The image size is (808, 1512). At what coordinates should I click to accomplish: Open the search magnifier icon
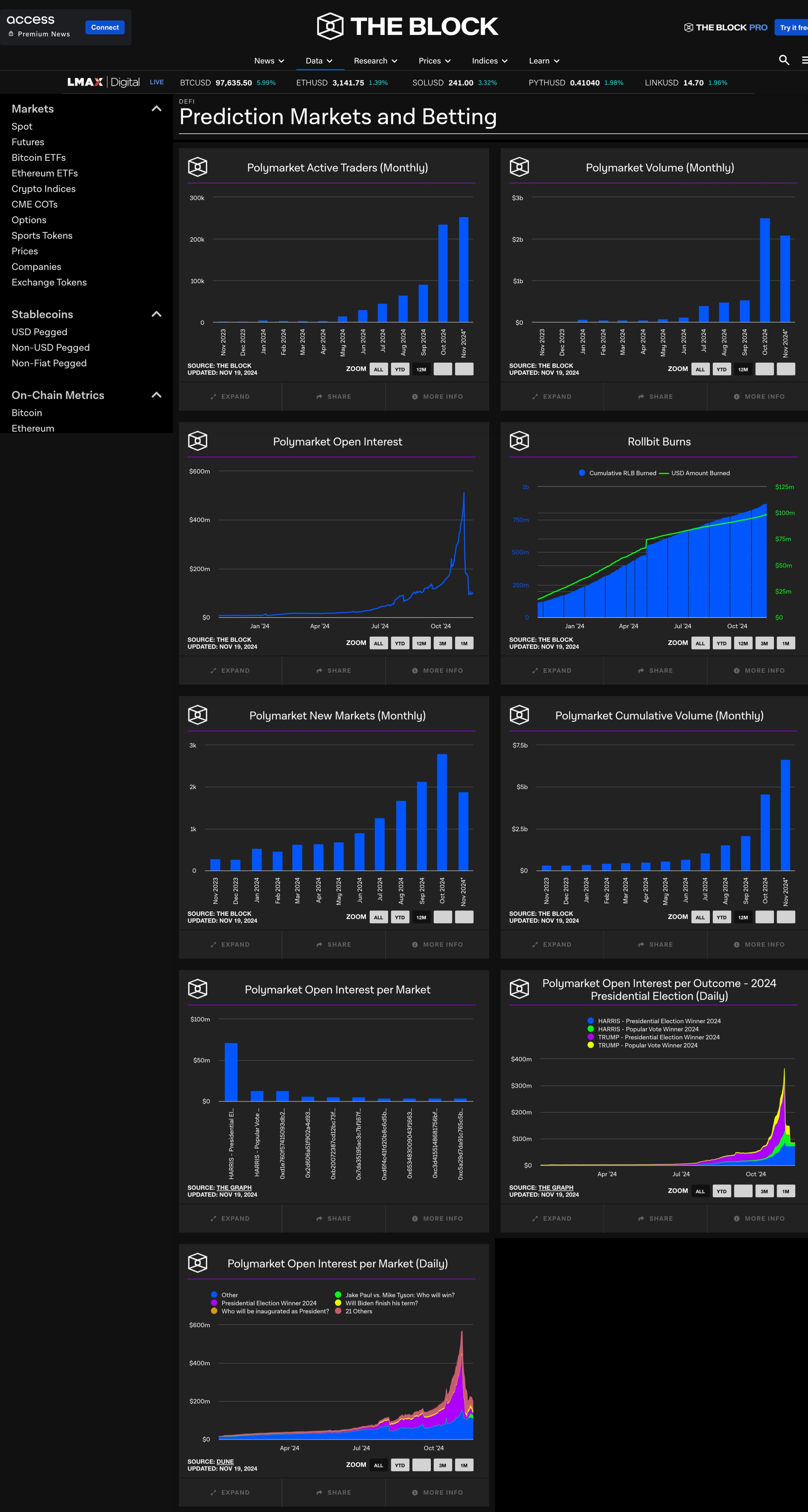click(783, 60)
